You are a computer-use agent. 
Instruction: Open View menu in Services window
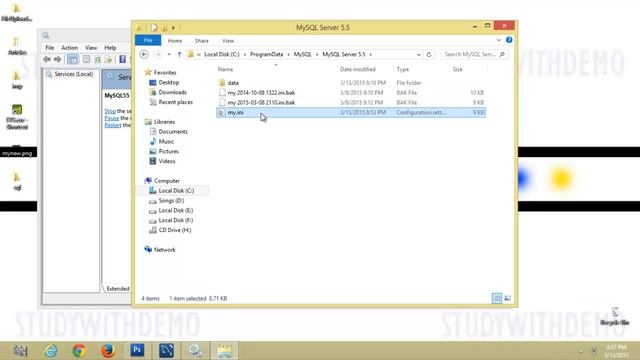pos(91,48)
